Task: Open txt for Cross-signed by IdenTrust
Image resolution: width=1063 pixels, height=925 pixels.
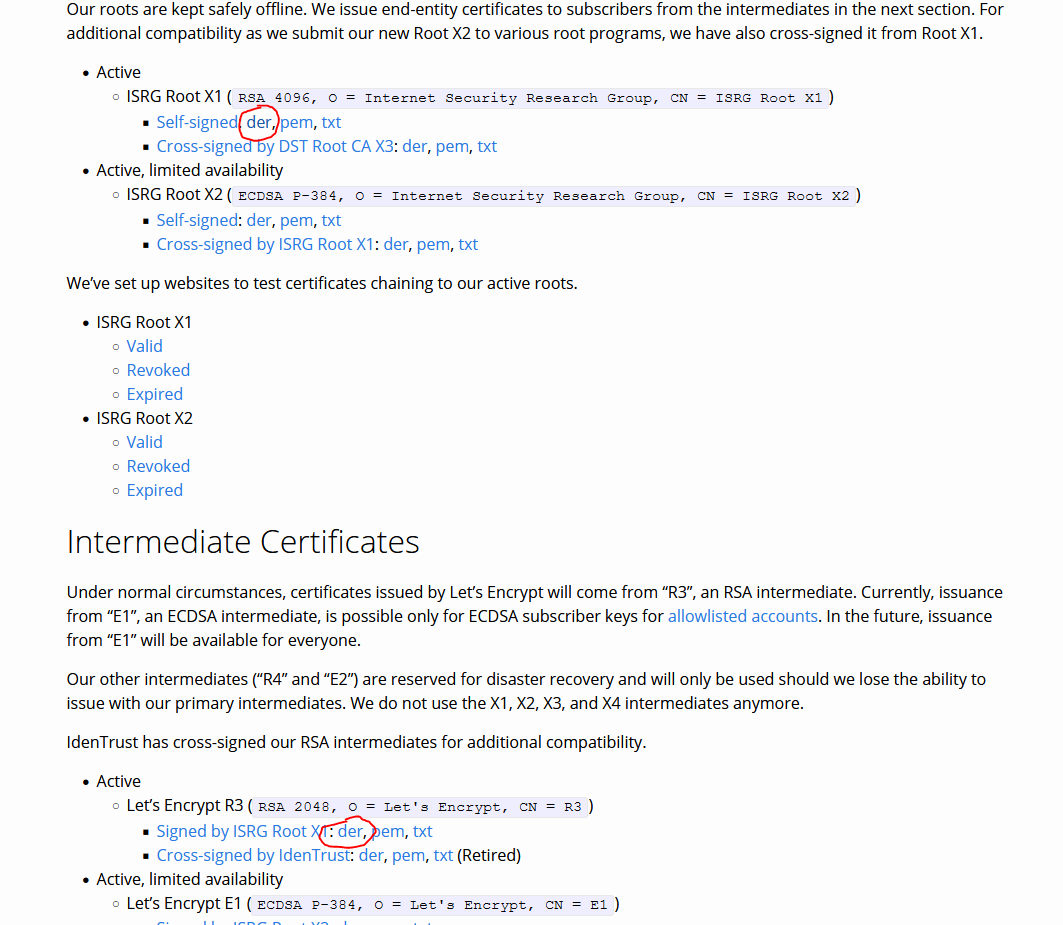Action: [443, 855]
